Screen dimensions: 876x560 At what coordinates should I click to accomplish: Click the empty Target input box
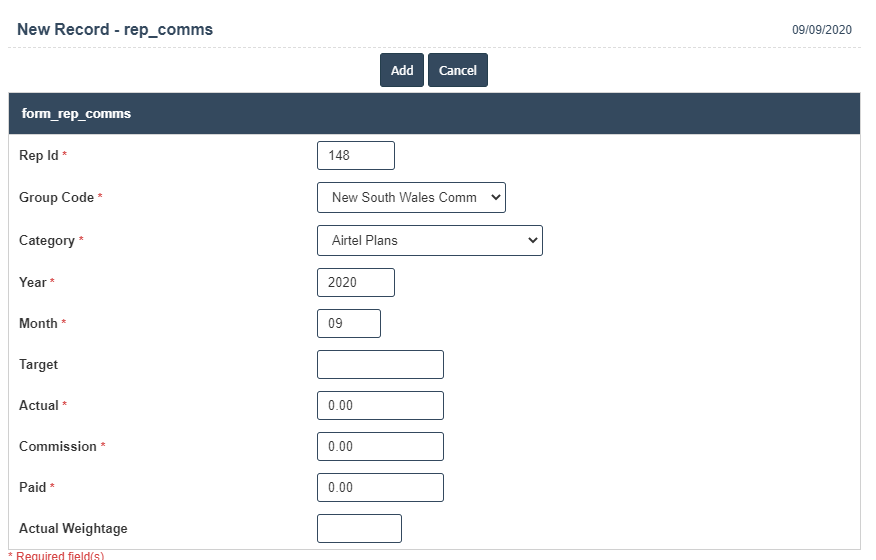(380, 365)
